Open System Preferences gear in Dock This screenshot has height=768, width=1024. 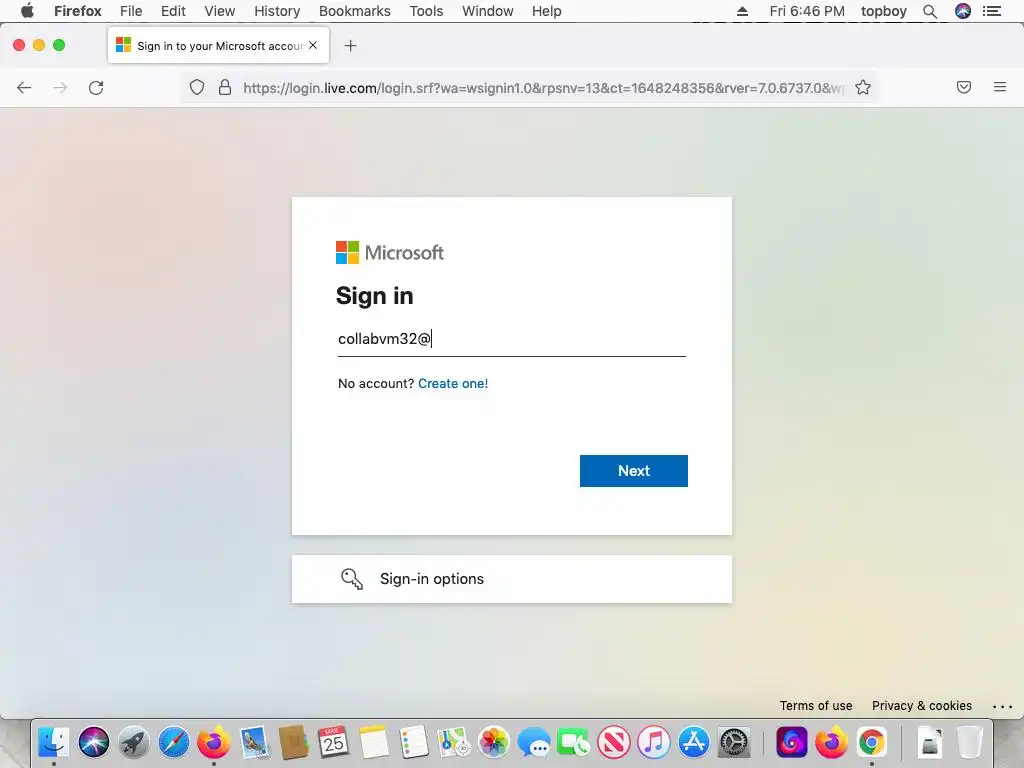[x=734, y=743]
